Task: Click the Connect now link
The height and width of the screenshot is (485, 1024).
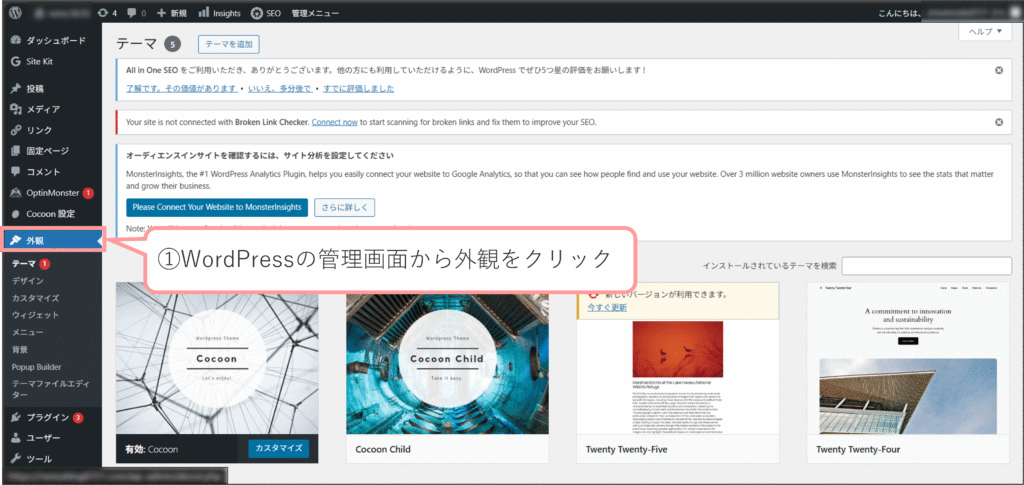Action: pos(334,122)
